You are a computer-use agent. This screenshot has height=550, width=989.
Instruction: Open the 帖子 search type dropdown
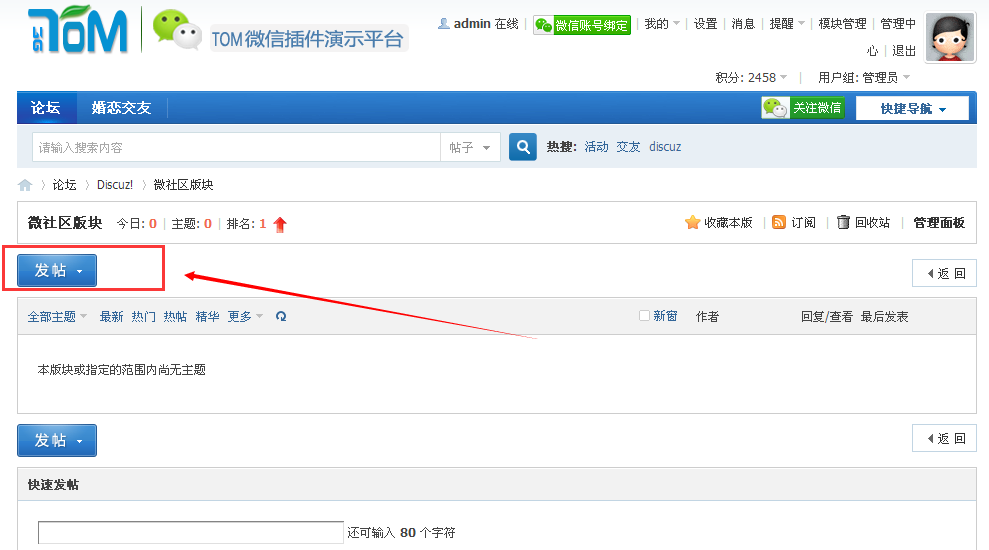[469, 147]
